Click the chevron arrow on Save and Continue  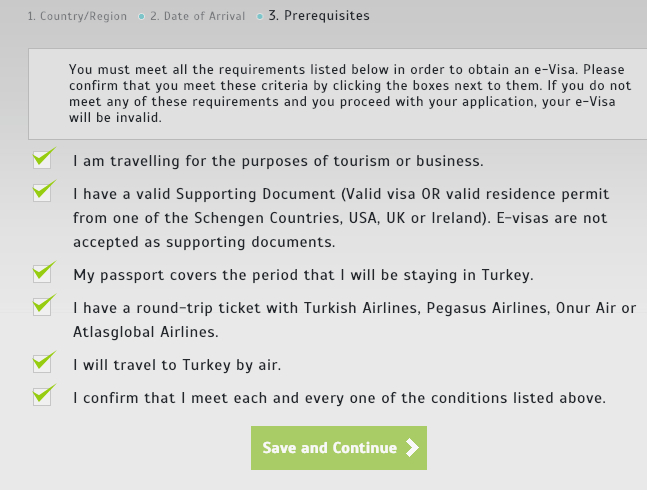[x=412, y=448]
